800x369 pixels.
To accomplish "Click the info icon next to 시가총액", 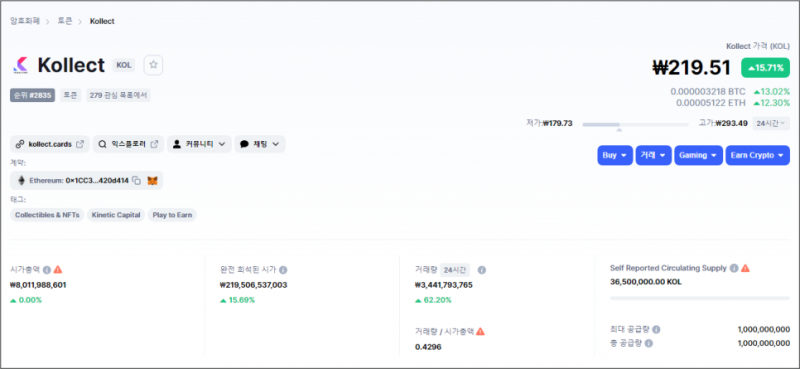I will point(47,269).
